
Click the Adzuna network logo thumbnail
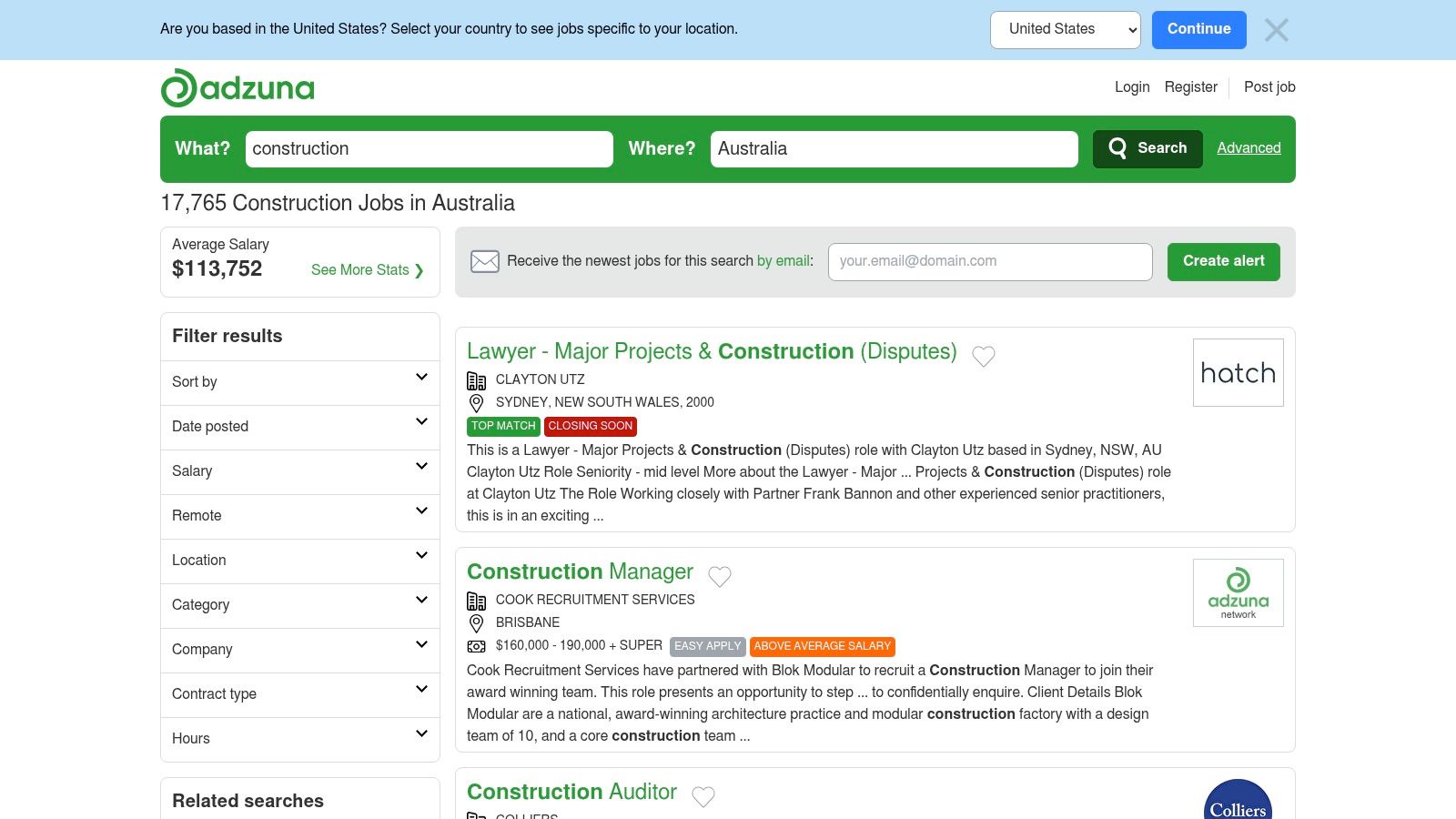click(1238, 593)
